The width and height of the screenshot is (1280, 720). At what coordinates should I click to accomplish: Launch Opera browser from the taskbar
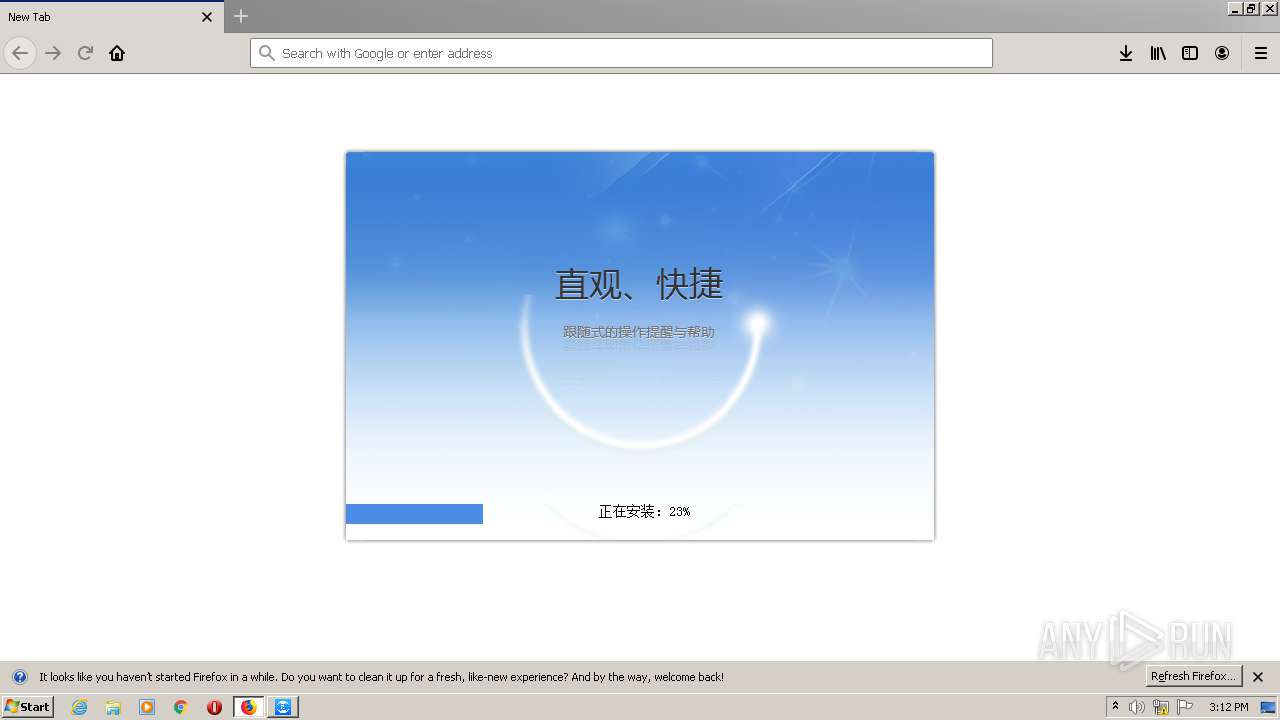tap(214, 707)
